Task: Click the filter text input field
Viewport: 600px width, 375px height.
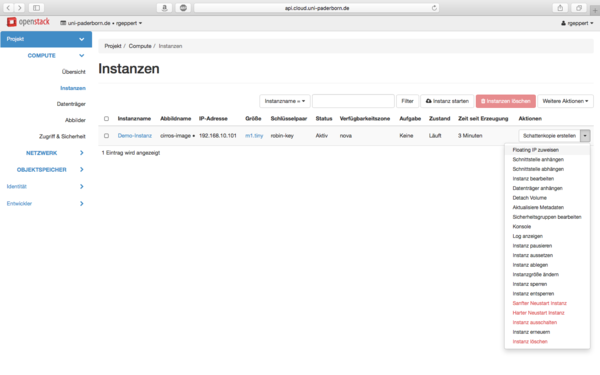Action: [x=353, y=101]
